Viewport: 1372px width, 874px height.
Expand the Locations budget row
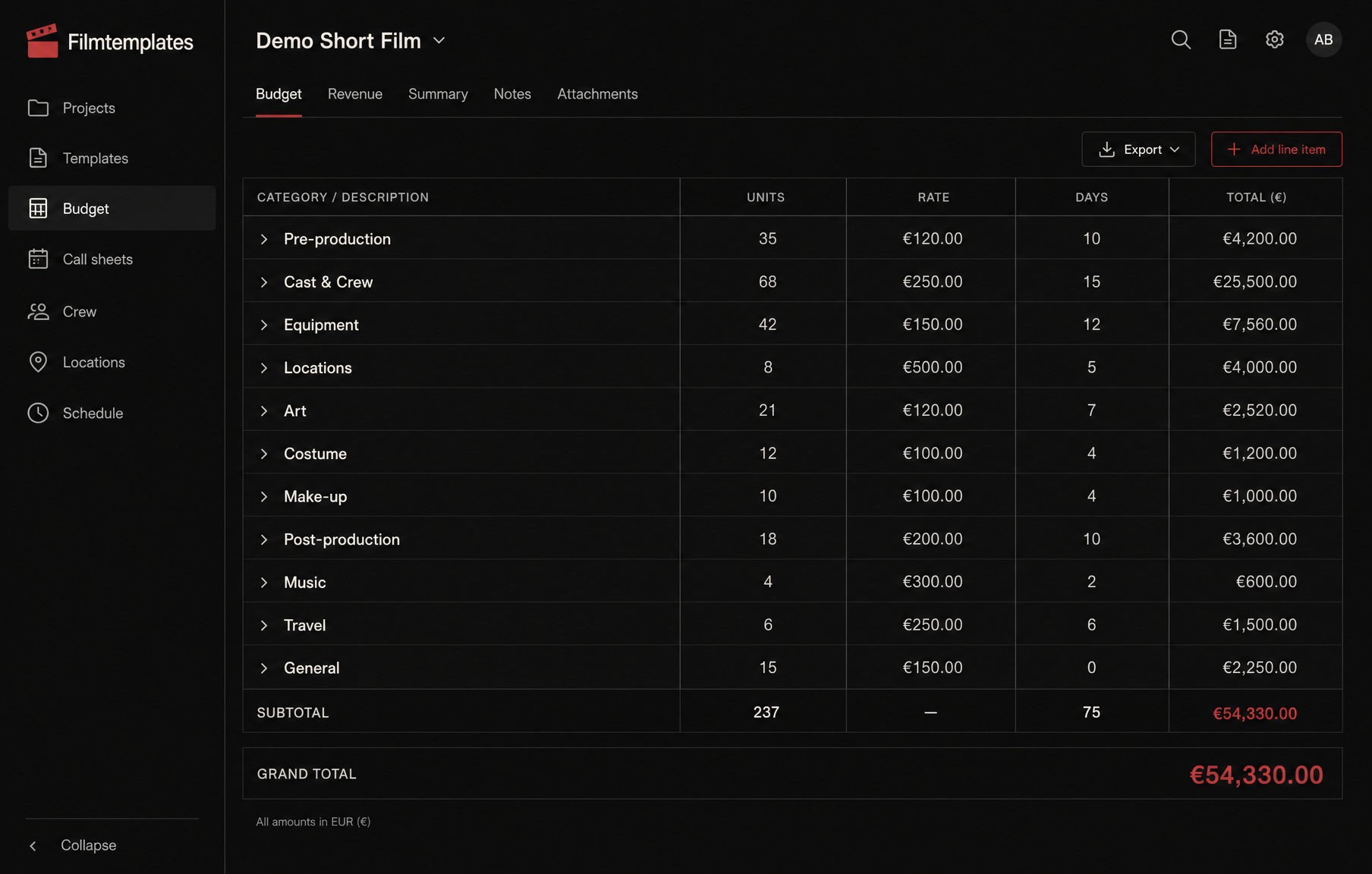(264, 368)
